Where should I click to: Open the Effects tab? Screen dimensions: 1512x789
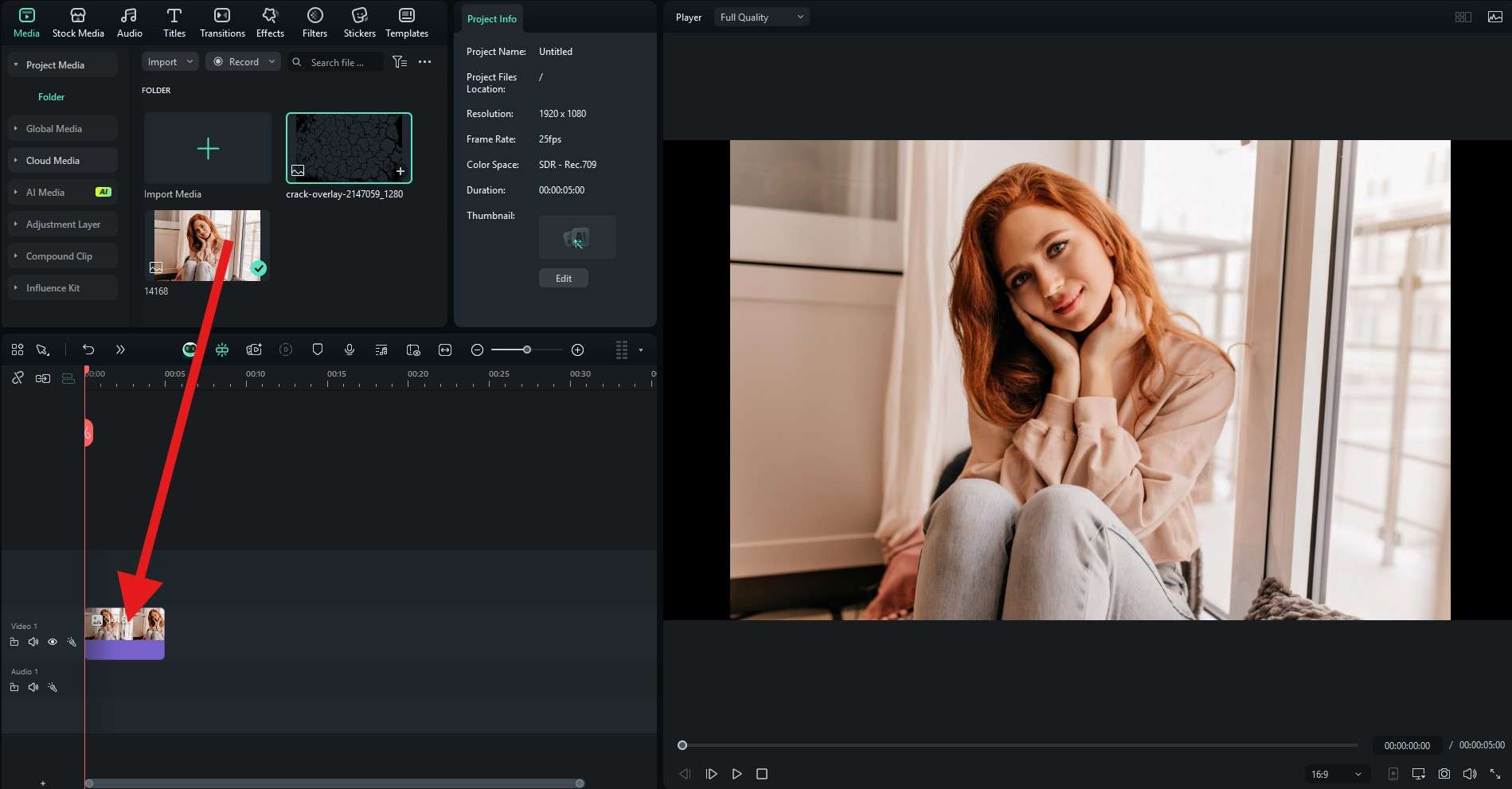pyautogui.click(x=270, y=22)
